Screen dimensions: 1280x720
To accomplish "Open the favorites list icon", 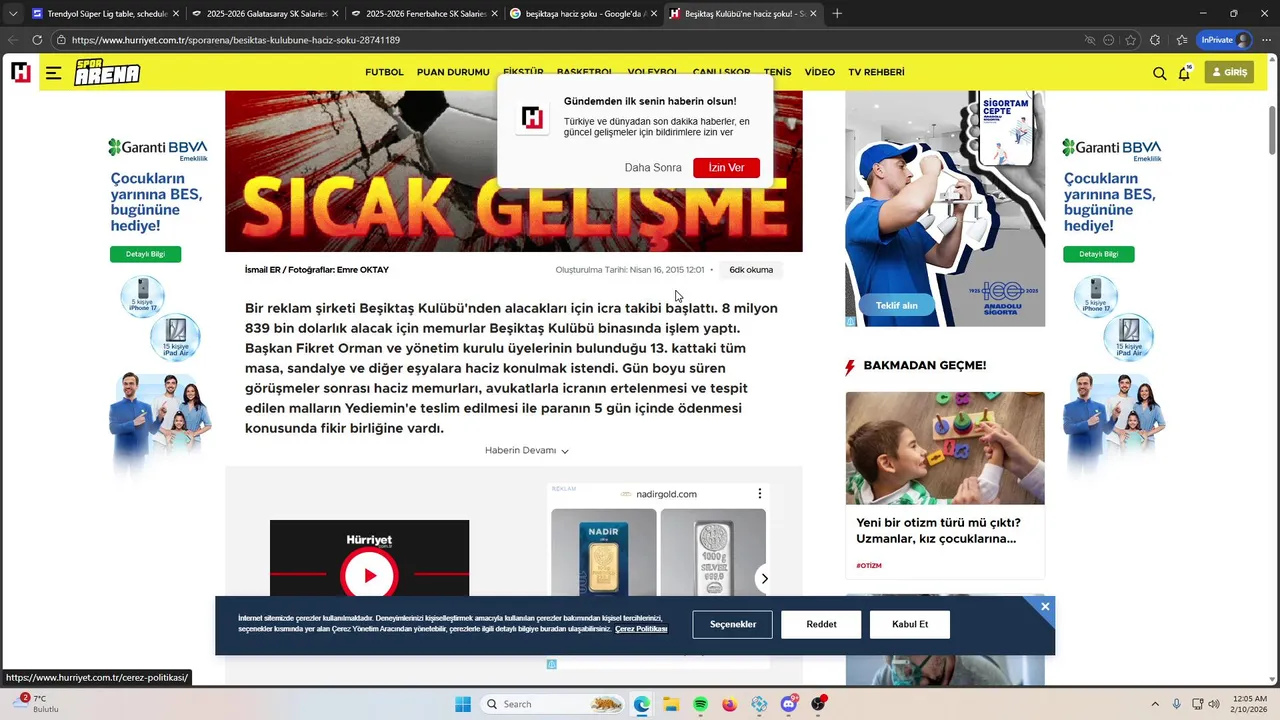I will 1182,40.
